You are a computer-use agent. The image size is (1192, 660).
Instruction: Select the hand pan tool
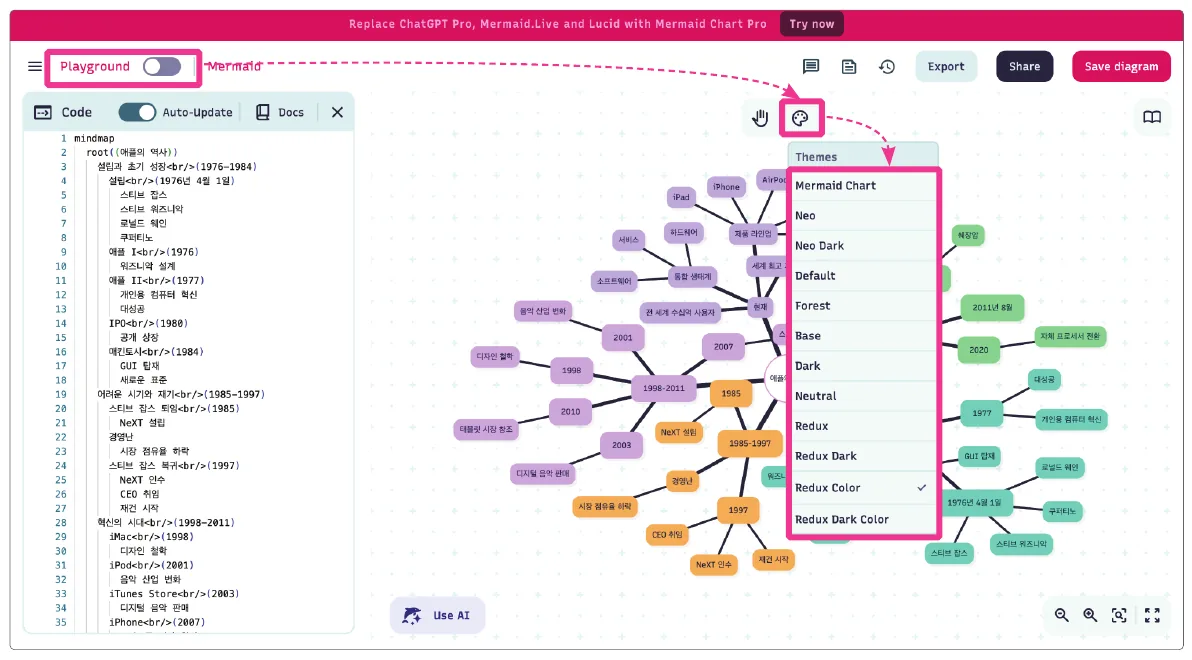[760, 118]
